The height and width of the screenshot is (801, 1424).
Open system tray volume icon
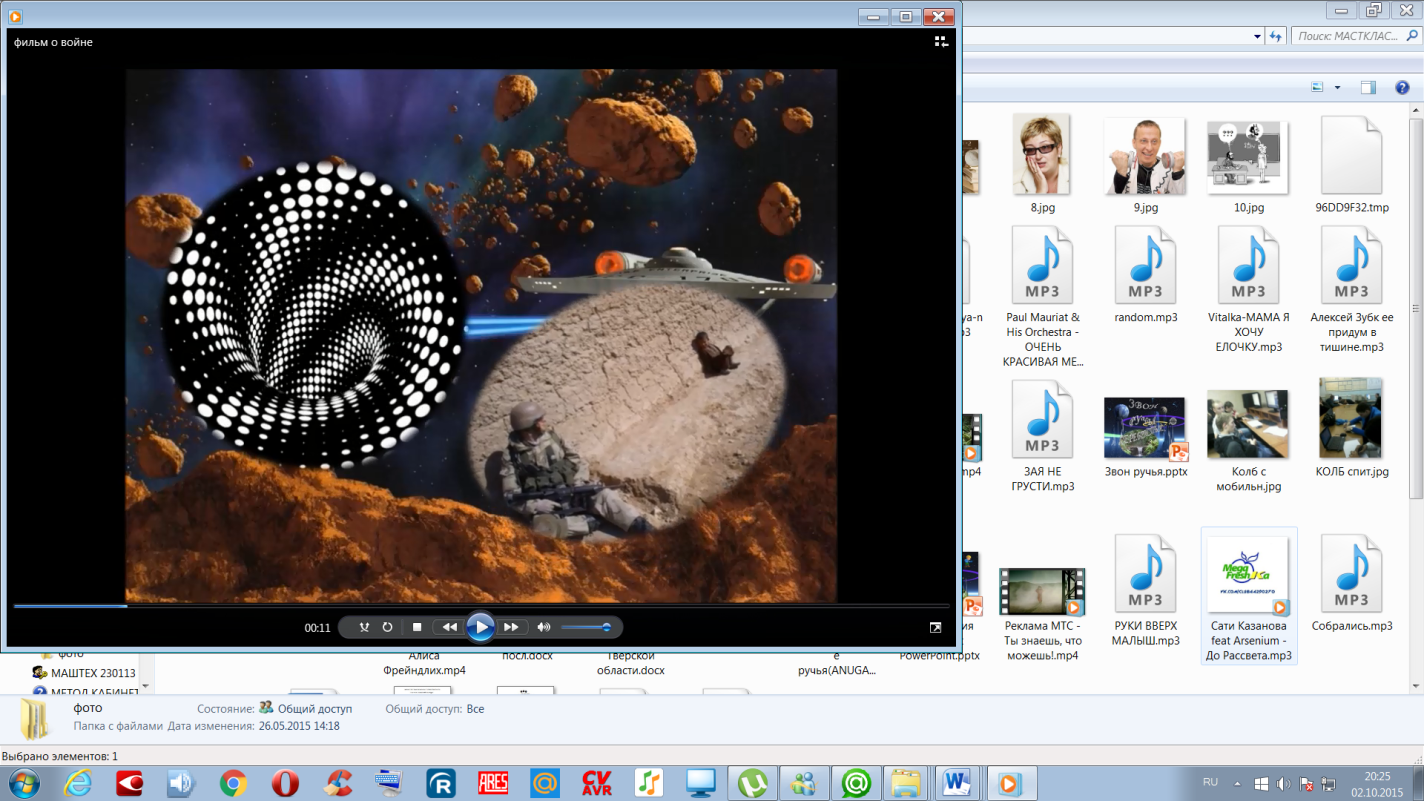(x=1284, y=783)
